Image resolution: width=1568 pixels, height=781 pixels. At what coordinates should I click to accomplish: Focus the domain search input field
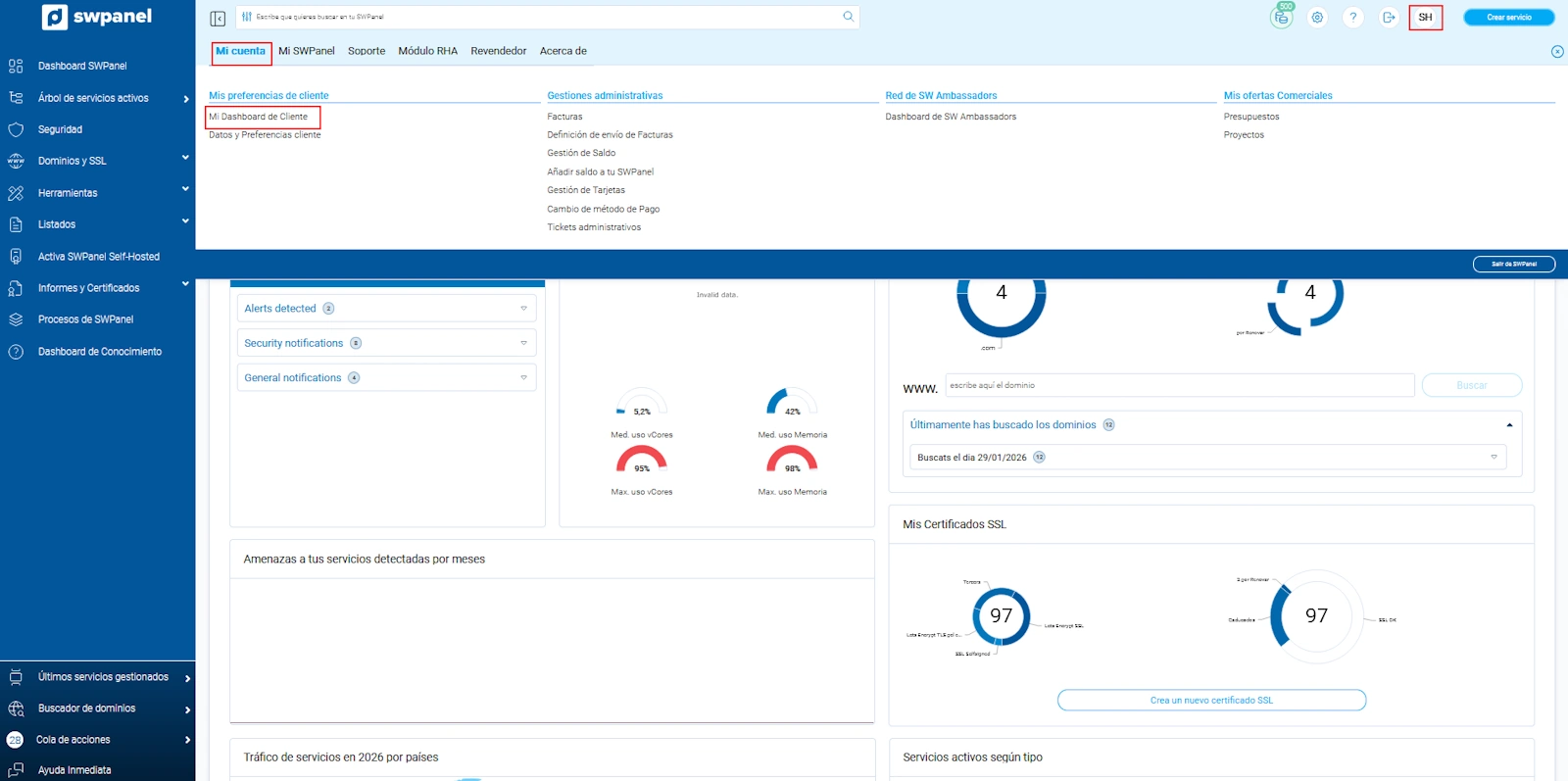pos(1179,385)
